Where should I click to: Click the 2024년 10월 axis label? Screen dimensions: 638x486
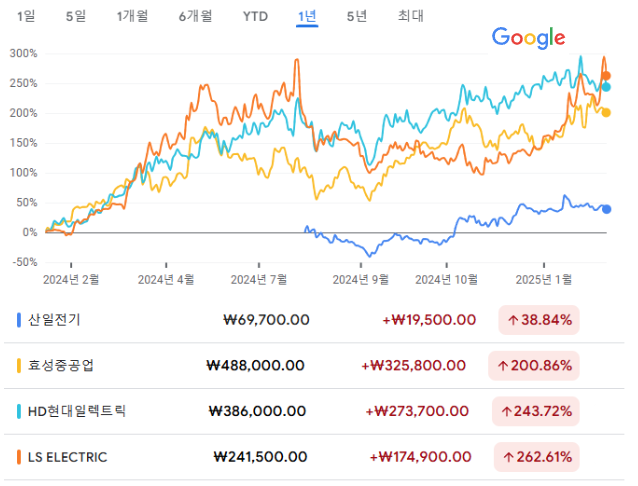446,280
